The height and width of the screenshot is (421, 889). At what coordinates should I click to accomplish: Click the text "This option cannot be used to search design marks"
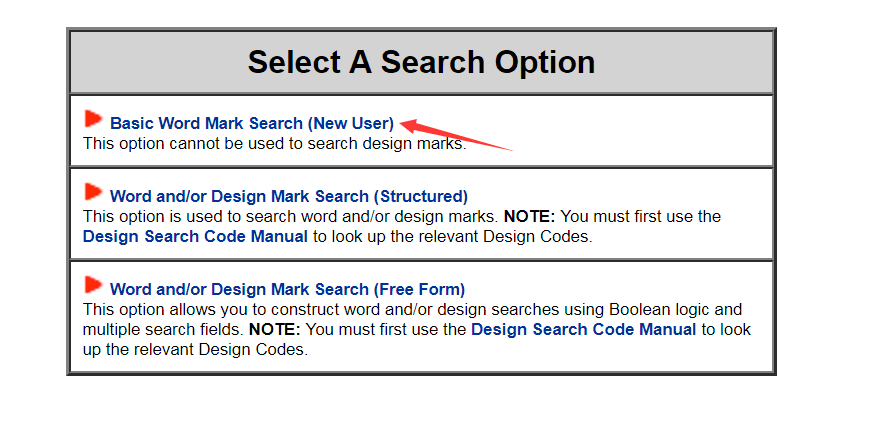click(273, 143)
